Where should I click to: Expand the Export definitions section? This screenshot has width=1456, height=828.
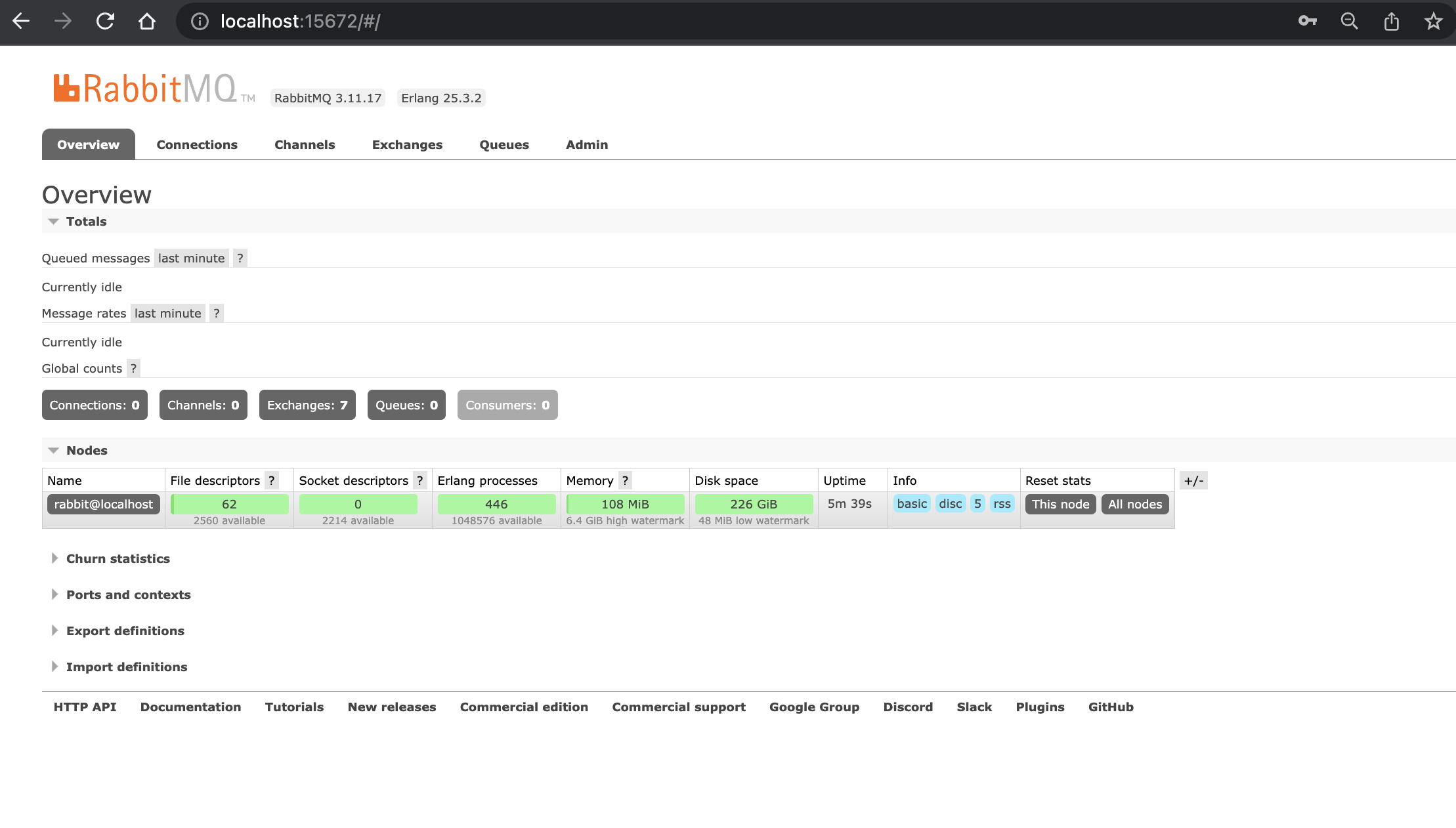tap(125, 631)
